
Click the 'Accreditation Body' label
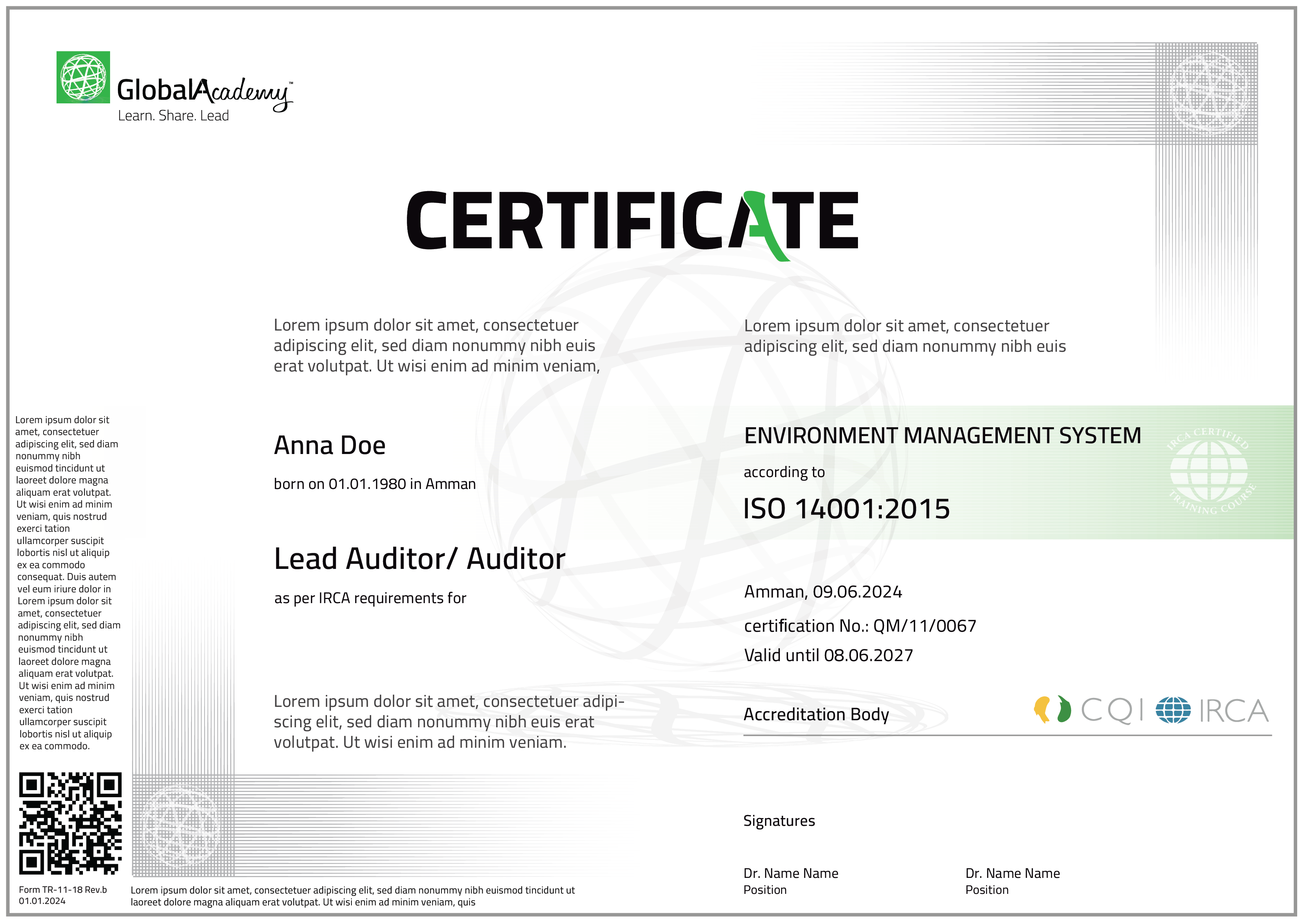coord(816,715)
